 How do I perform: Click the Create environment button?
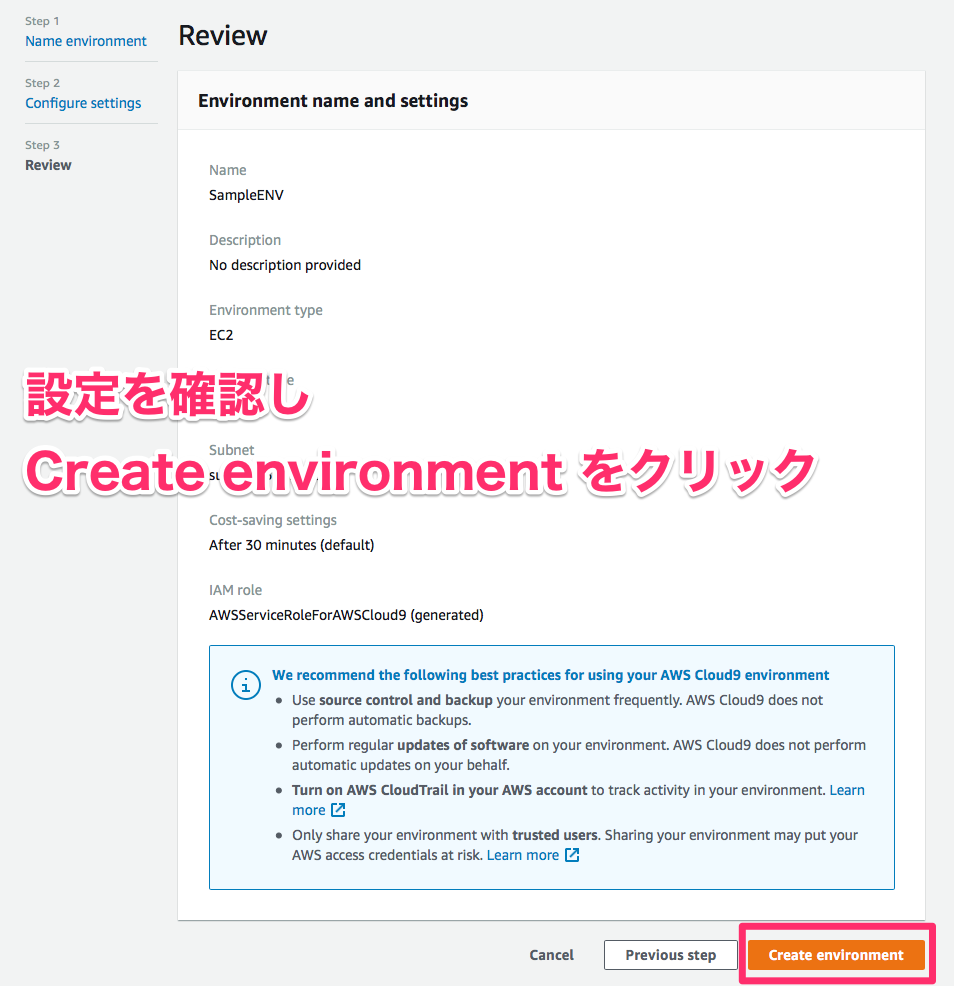coord(836,955)
